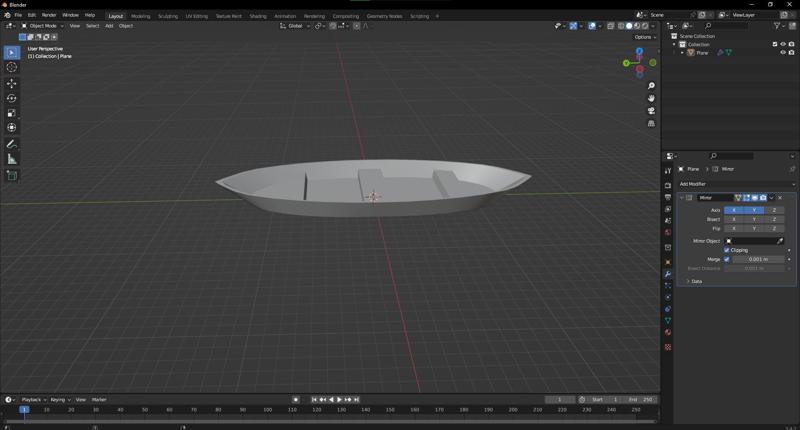Screen dimensions: 800x430
Task: Open the Tool properties tab
Action: click(668, 171)
